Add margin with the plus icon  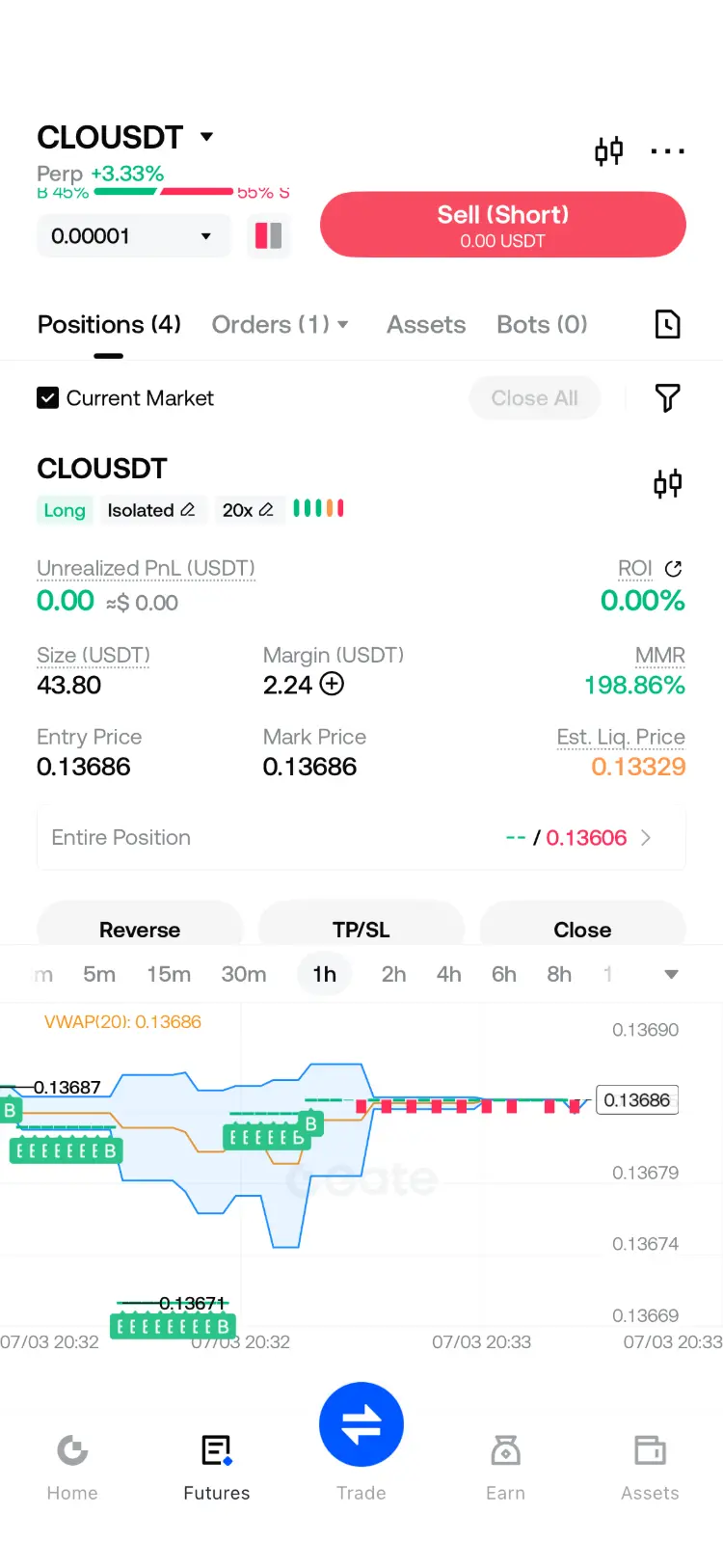(332, 685)
